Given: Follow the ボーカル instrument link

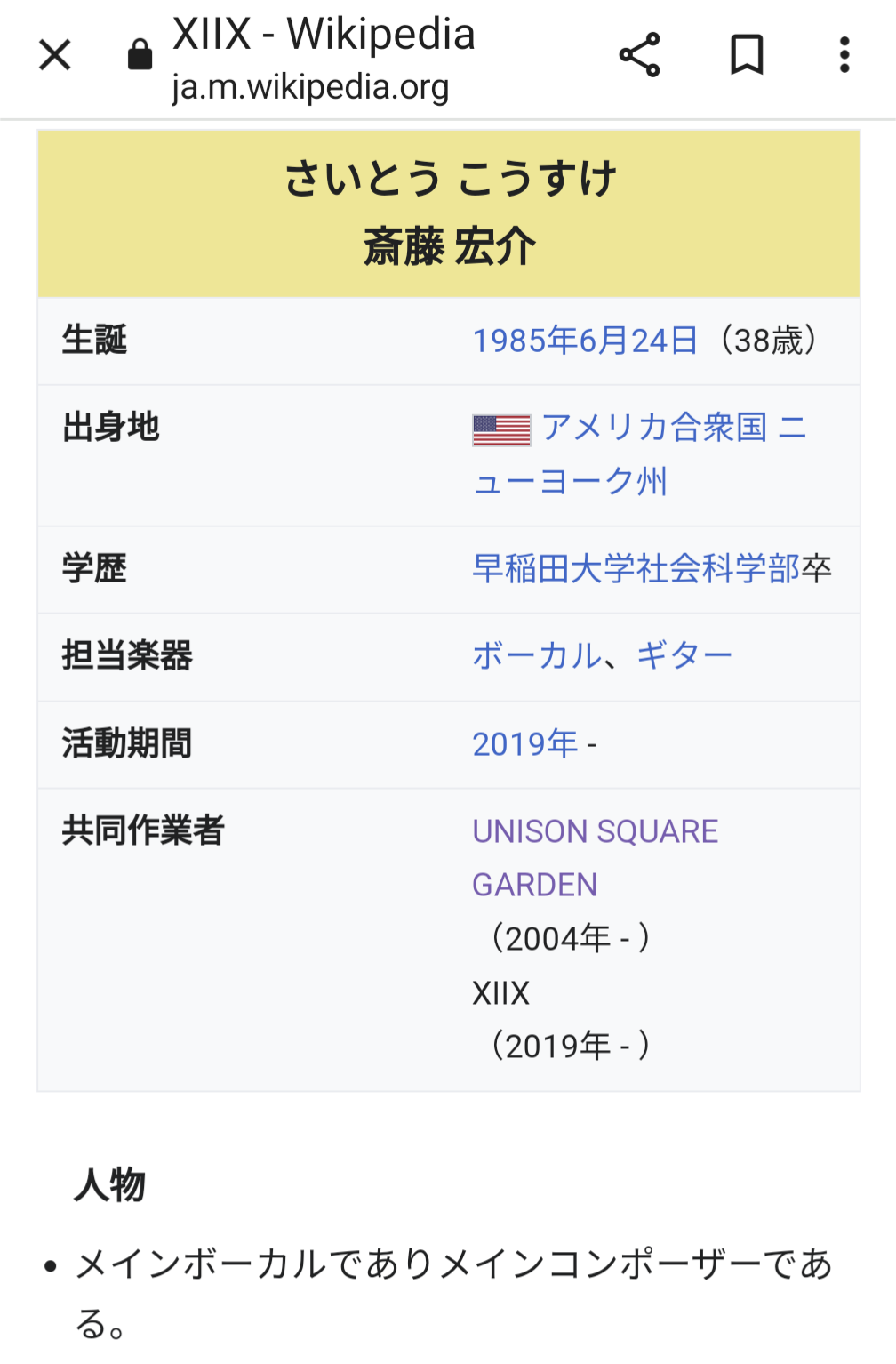Looking at the screenshot, I should coord(538,656).
